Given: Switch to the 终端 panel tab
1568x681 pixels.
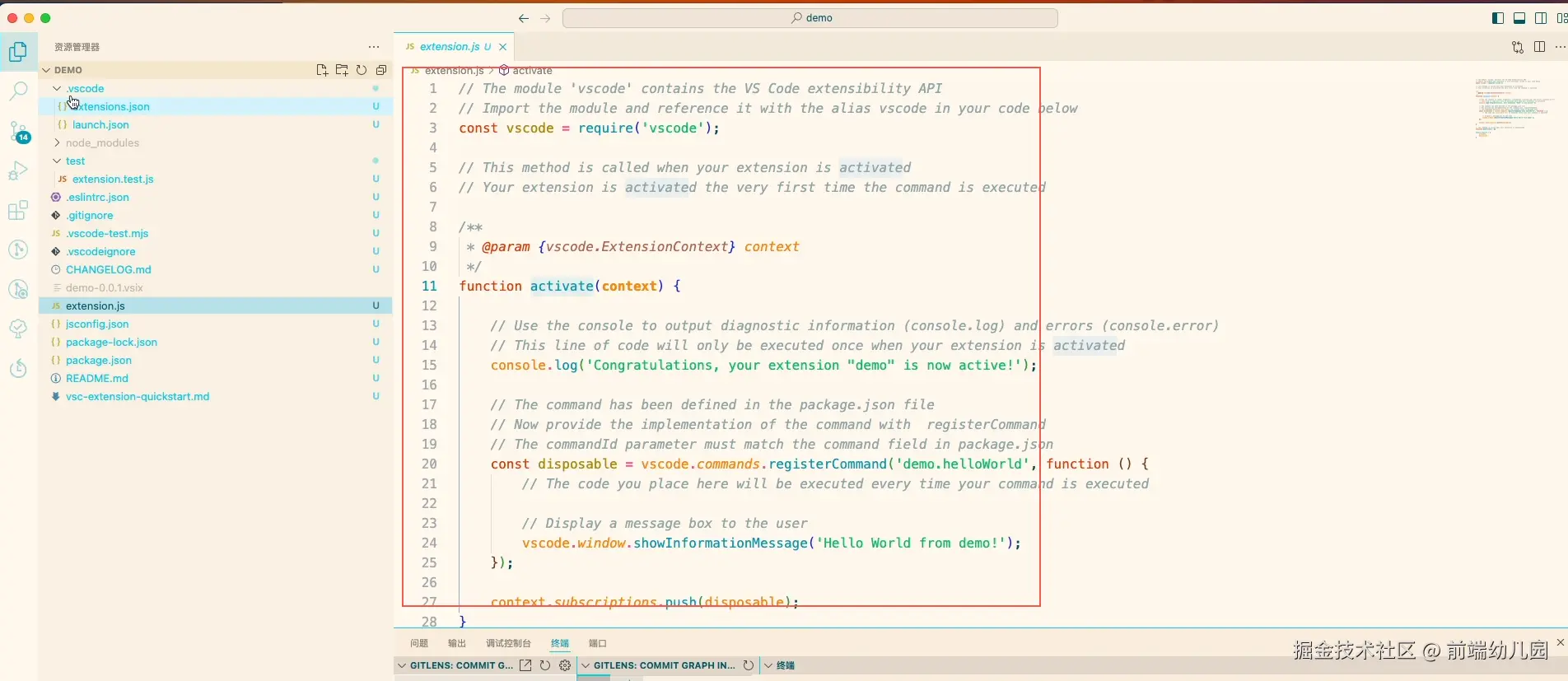Looking at the screenshot, I should (x=560, y=643).
